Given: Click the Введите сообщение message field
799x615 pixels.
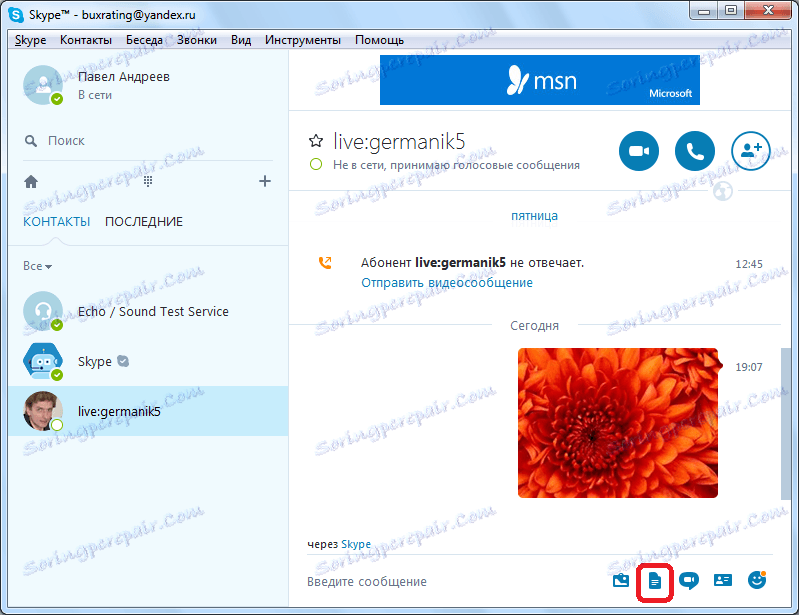Looking at the screenshot, I should click(x=454, y=581).
